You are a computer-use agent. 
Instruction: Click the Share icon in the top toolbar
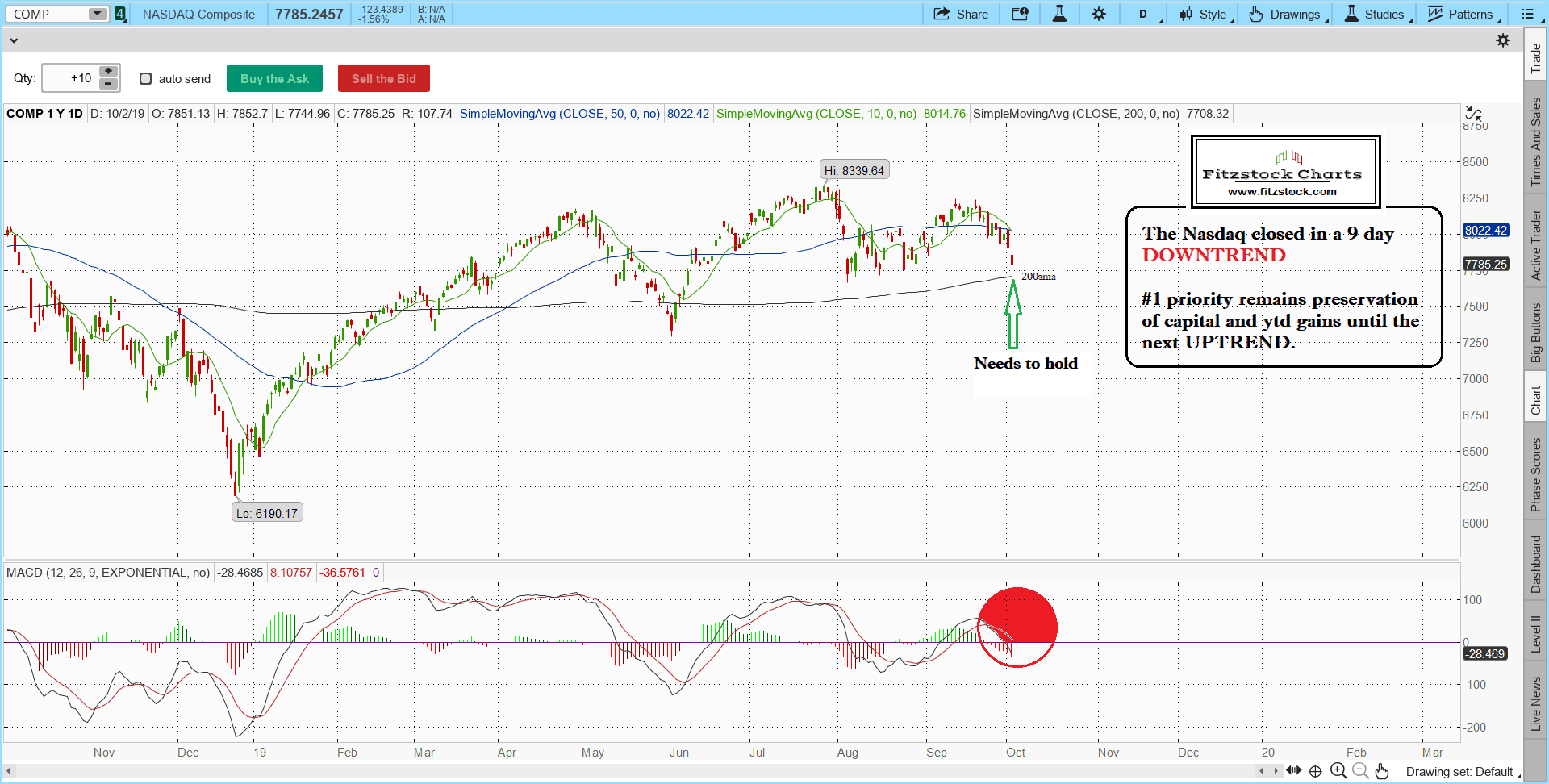[960, 14]
